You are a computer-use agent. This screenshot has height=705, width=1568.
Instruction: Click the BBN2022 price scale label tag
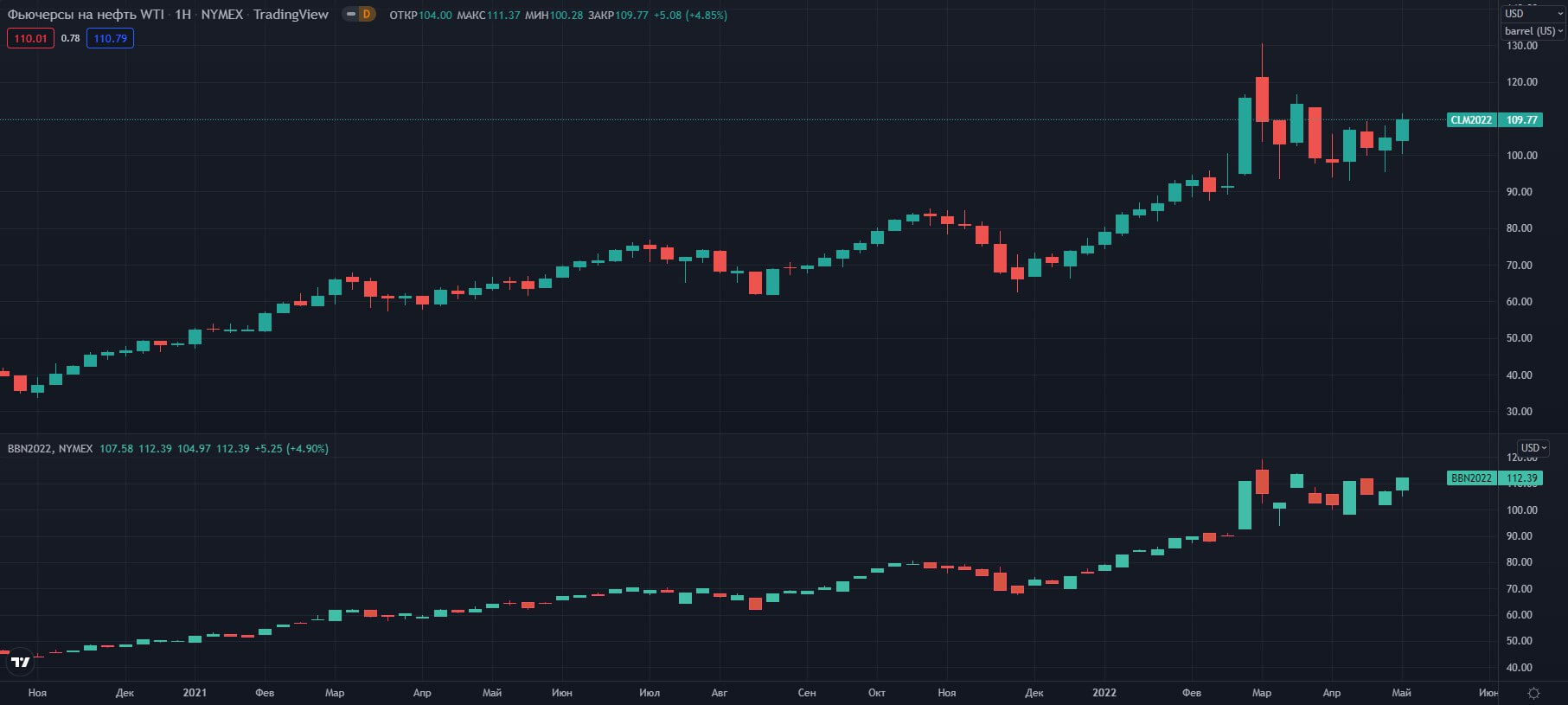1471,477
